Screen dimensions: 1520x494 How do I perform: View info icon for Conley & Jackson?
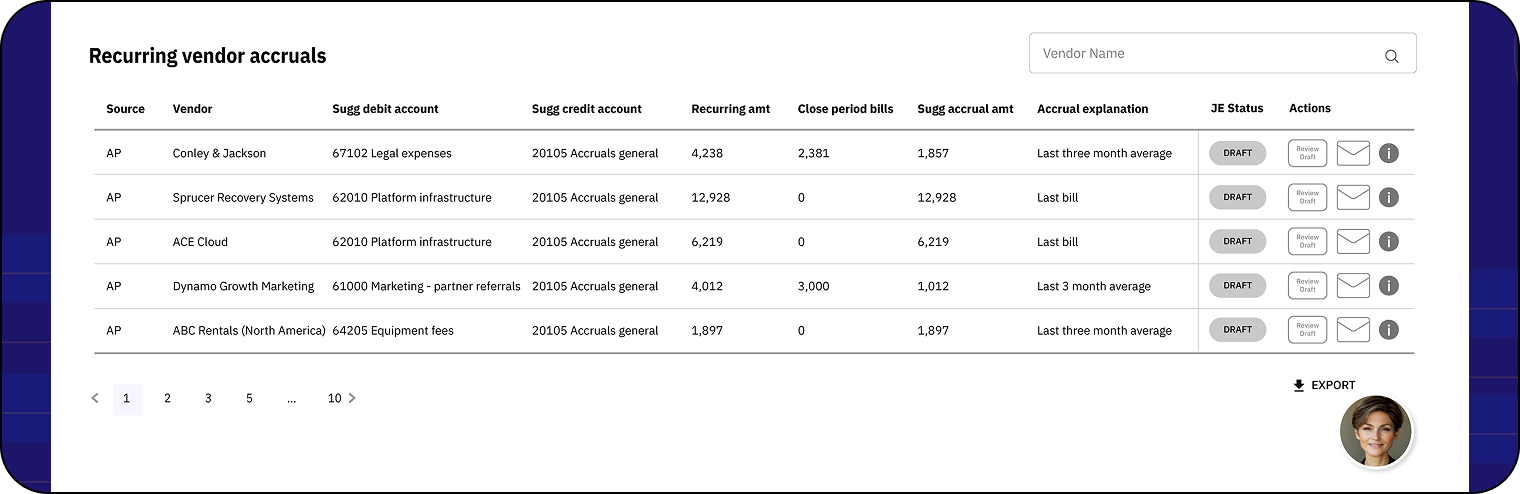(x=1388, y=153)
